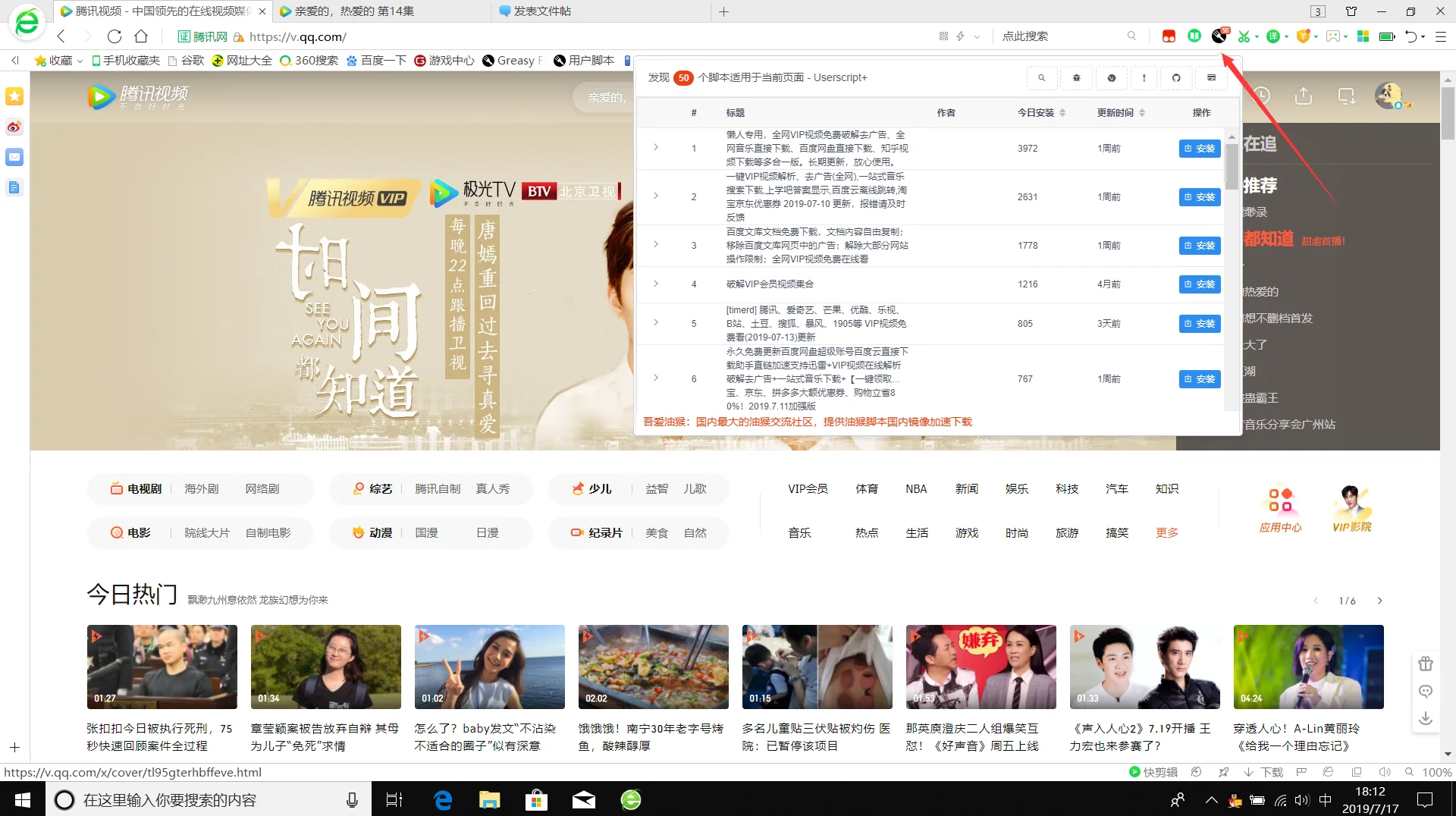Screen dimensions: 1456x816
Task: Install script 1 with 安装 button
Action: 1200,149
